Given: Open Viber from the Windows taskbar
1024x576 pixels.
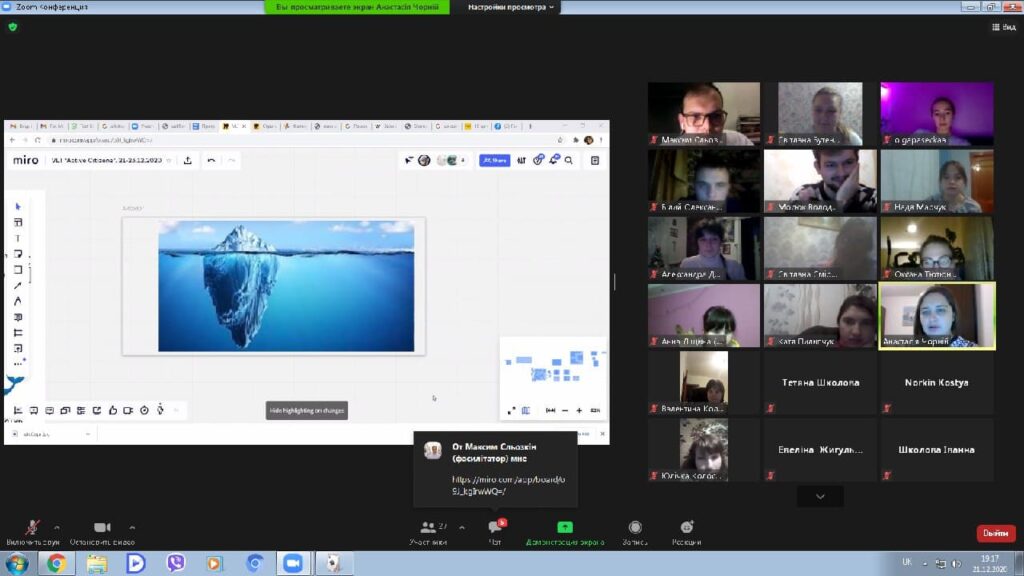Looking at the screenshot, I should point(175,563).
